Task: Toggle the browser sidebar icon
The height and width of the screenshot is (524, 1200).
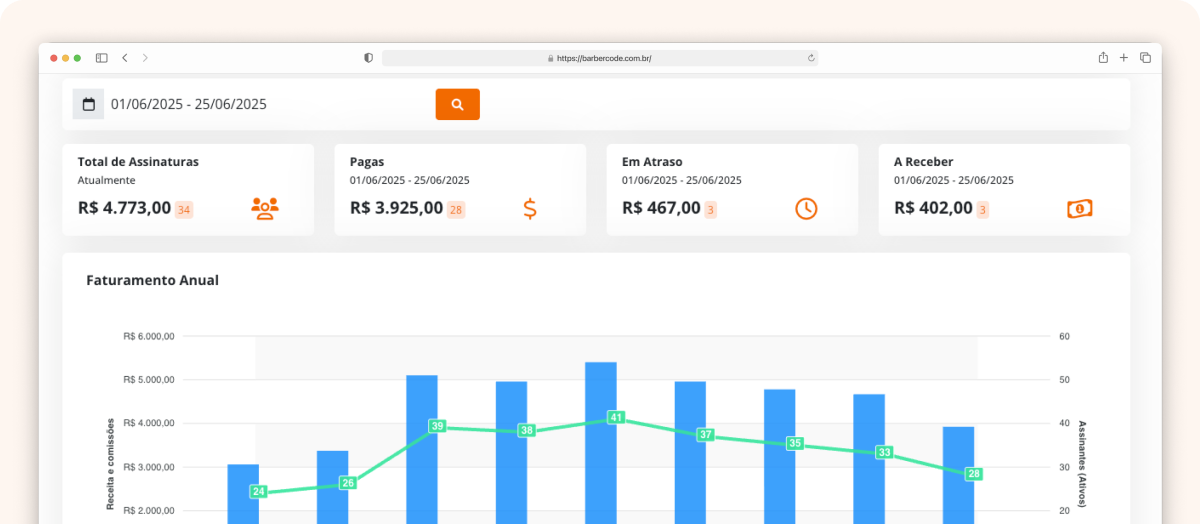Action: pos(101,58)
